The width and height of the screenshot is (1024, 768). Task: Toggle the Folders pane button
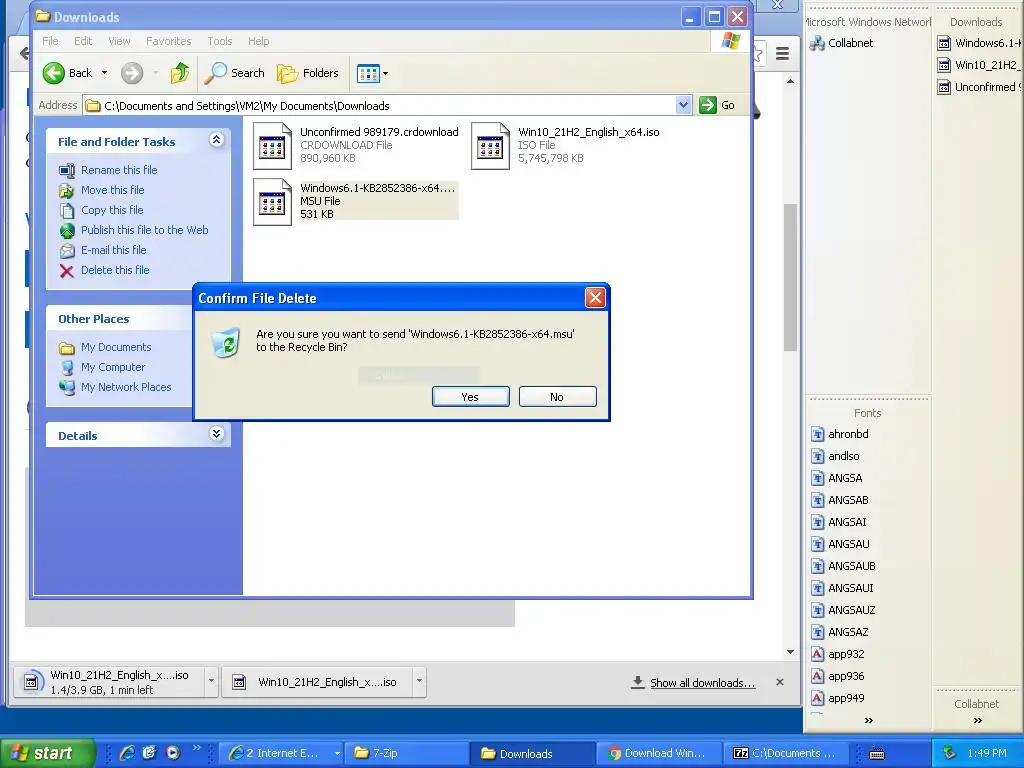tap(308, 73)
